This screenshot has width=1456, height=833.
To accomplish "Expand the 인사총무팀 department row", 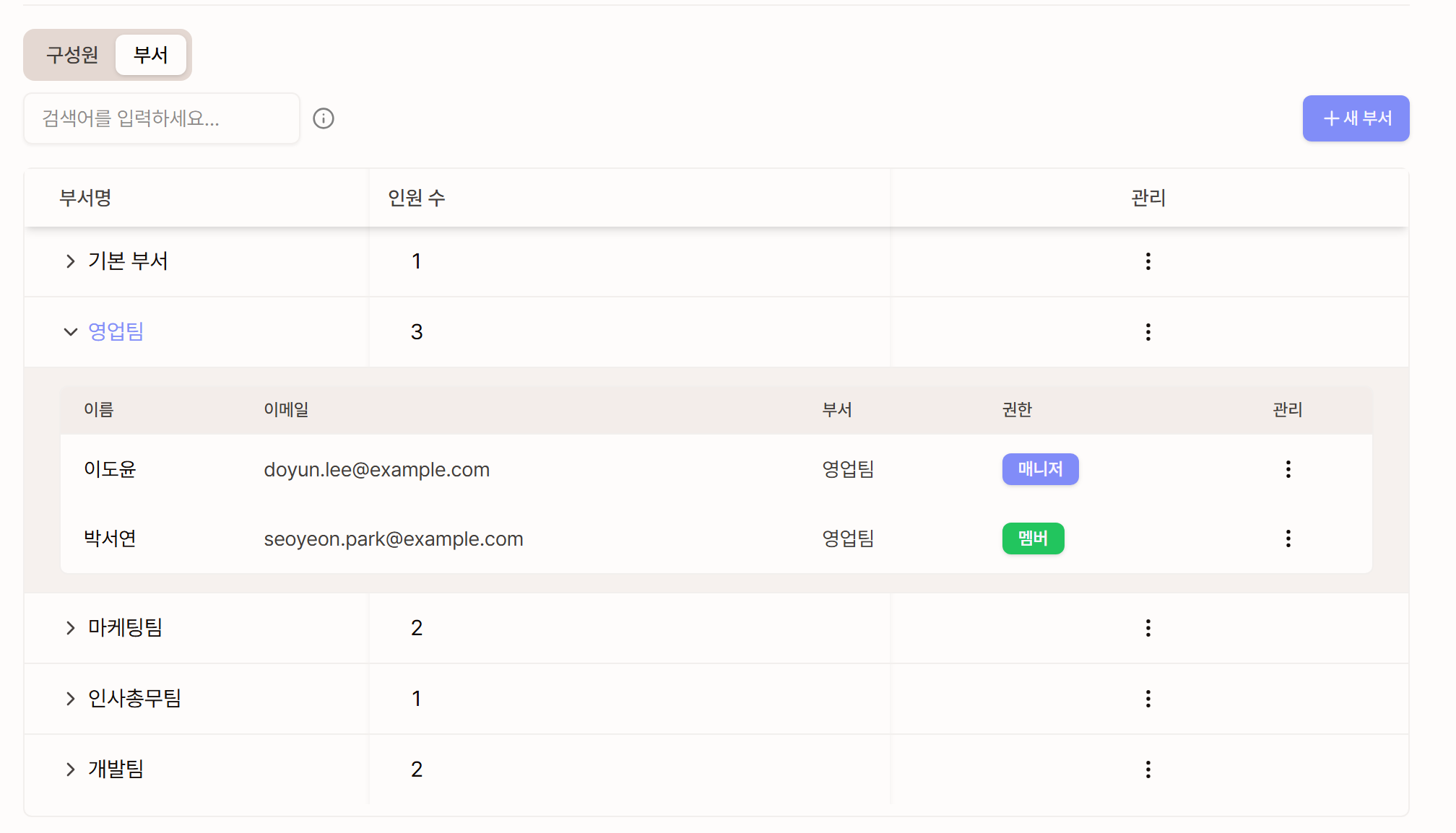I will point(70,699).
